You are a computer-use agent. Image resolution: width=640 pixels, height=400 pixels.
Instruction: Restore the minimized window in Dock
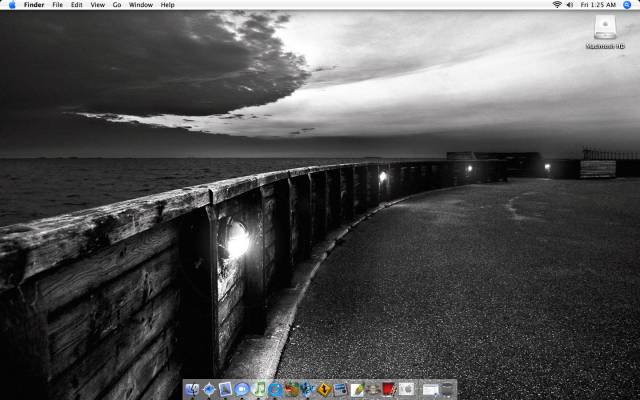431,390
